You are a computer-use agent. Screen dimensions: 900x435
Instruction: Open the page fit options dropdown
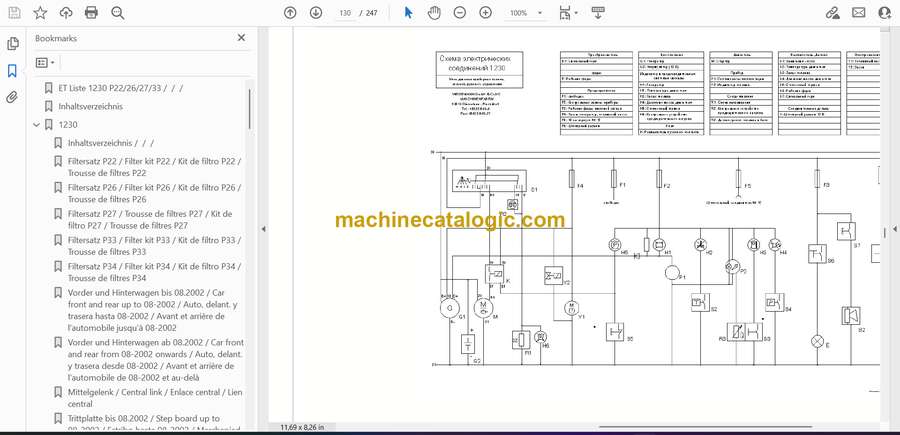[x=568, y=13]
